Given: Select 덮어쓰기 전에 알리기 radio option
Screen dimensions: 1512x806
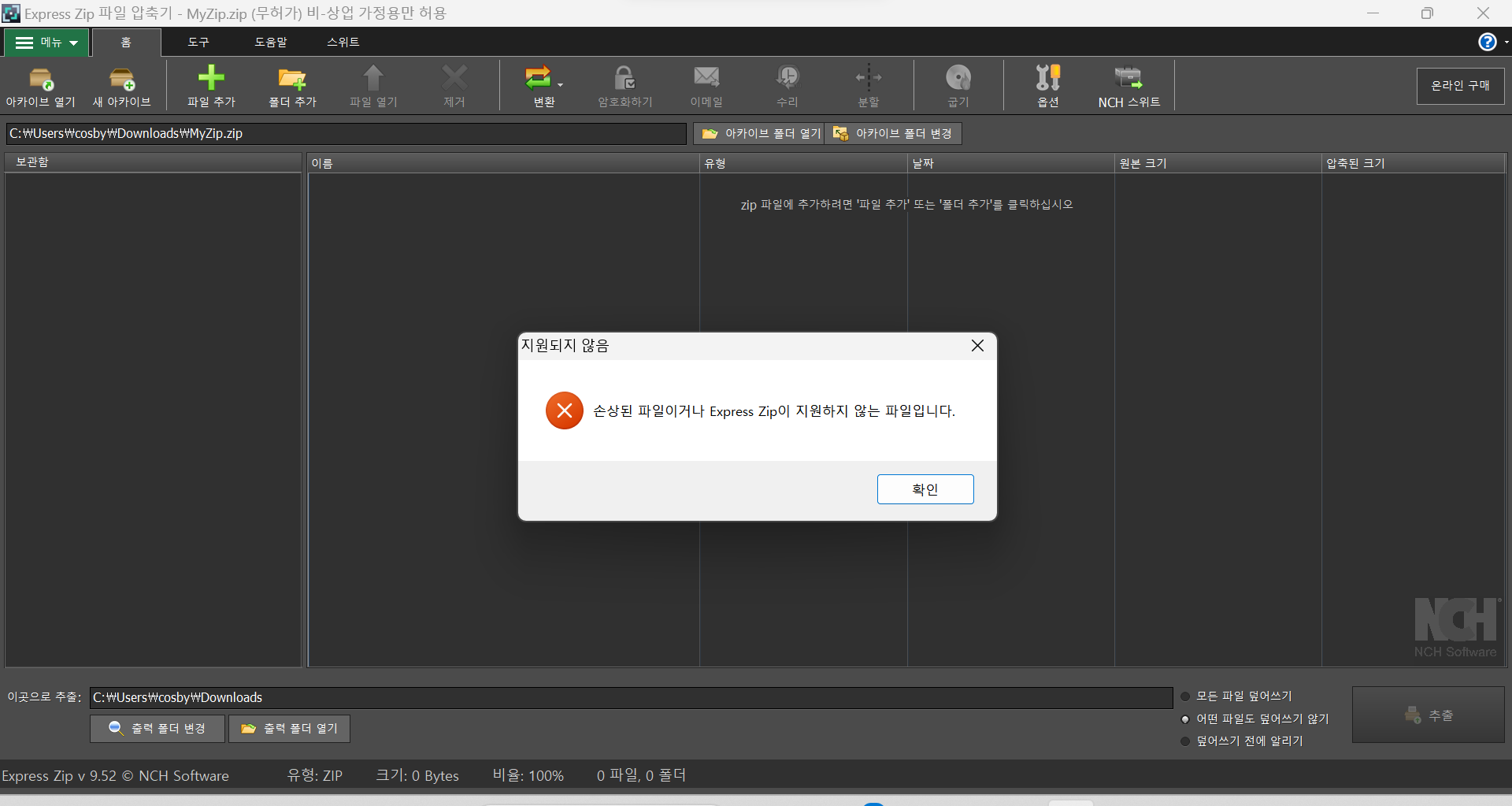Looking at the screenshot, I should (1184, 741).
